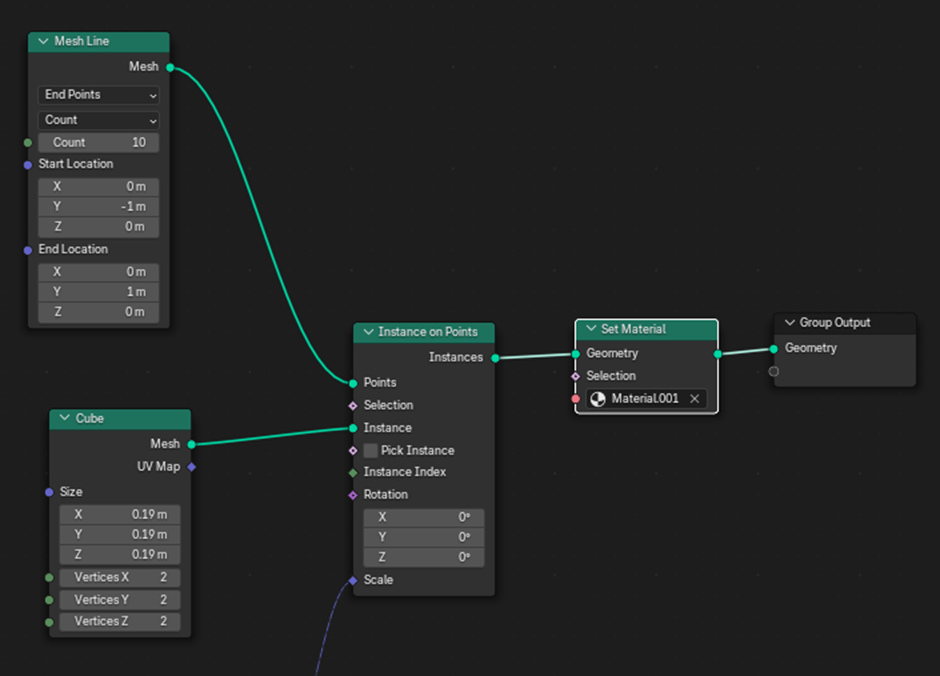The width and height of the screenshot is (940, 676).
Task: Remove Material.001 using the X icon
Action: point(695,398)
